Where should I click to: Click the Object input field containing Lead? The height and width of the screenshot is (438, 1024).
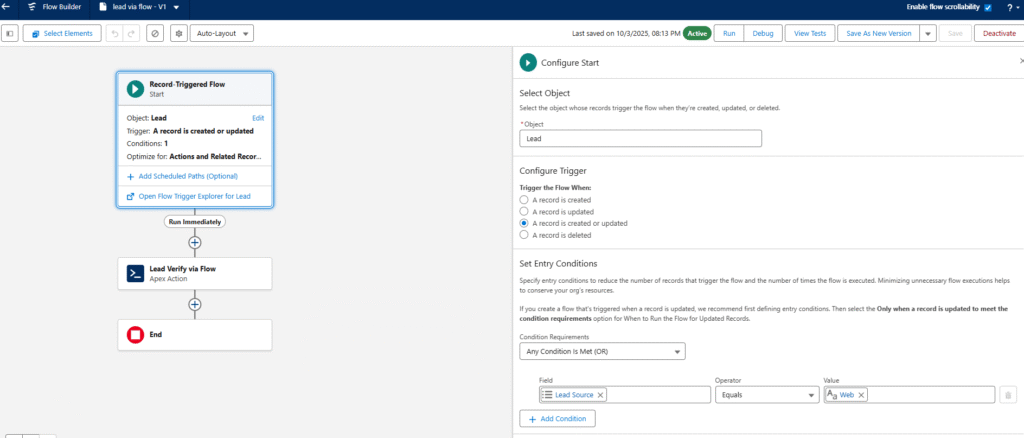640,139
